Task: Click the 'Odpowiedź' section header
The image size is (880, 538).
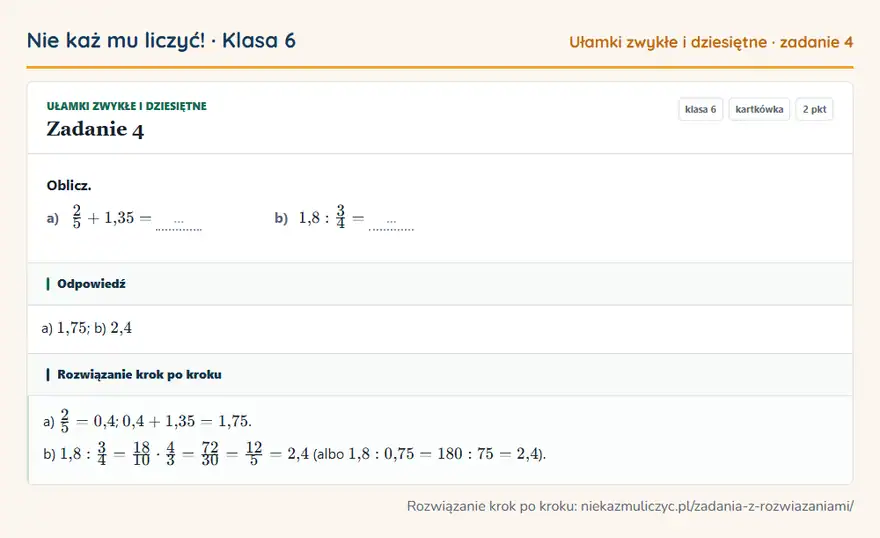Action: [440, 284]
